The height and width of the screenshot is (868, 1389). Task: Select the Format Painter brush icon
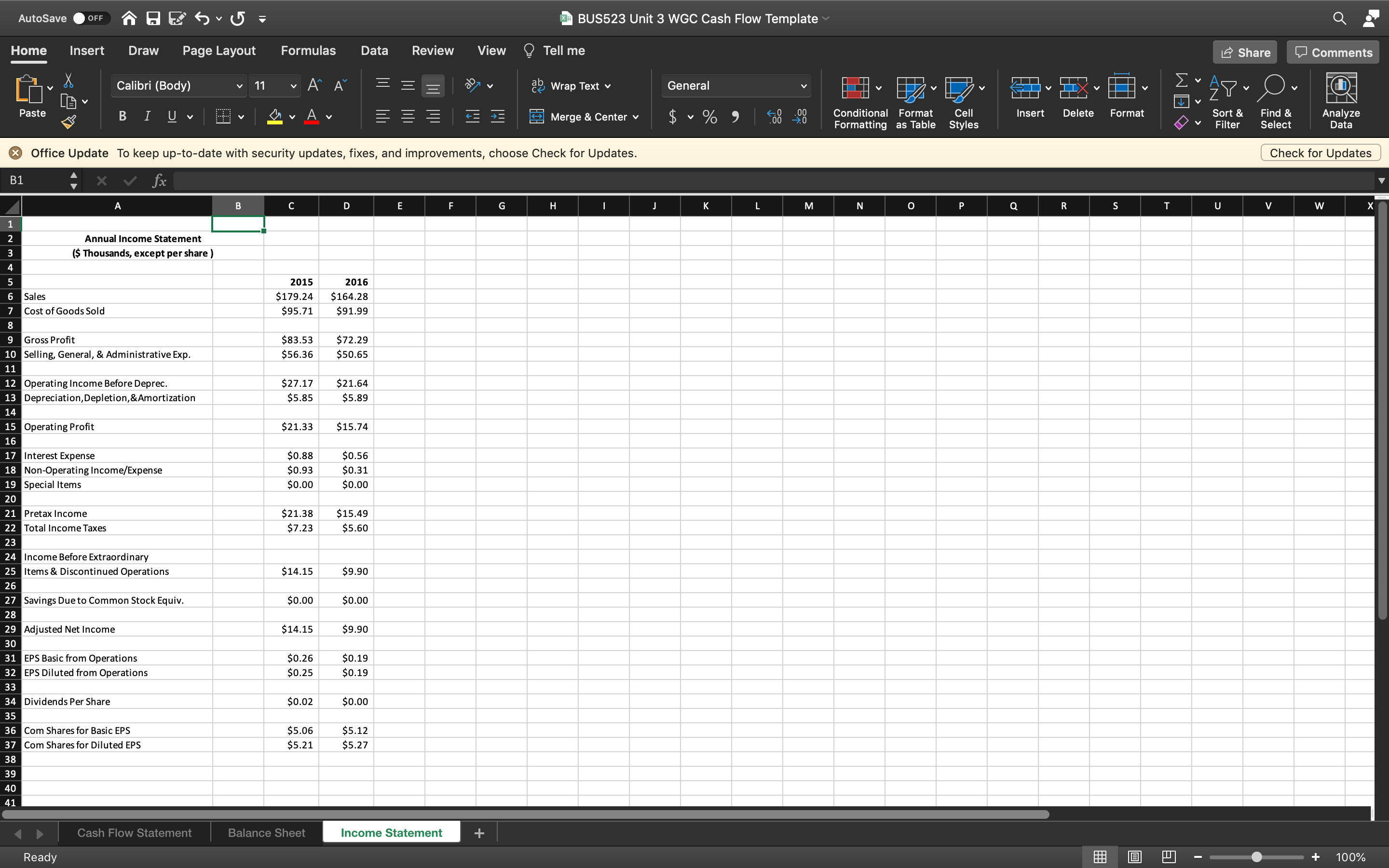click(68, 122)
